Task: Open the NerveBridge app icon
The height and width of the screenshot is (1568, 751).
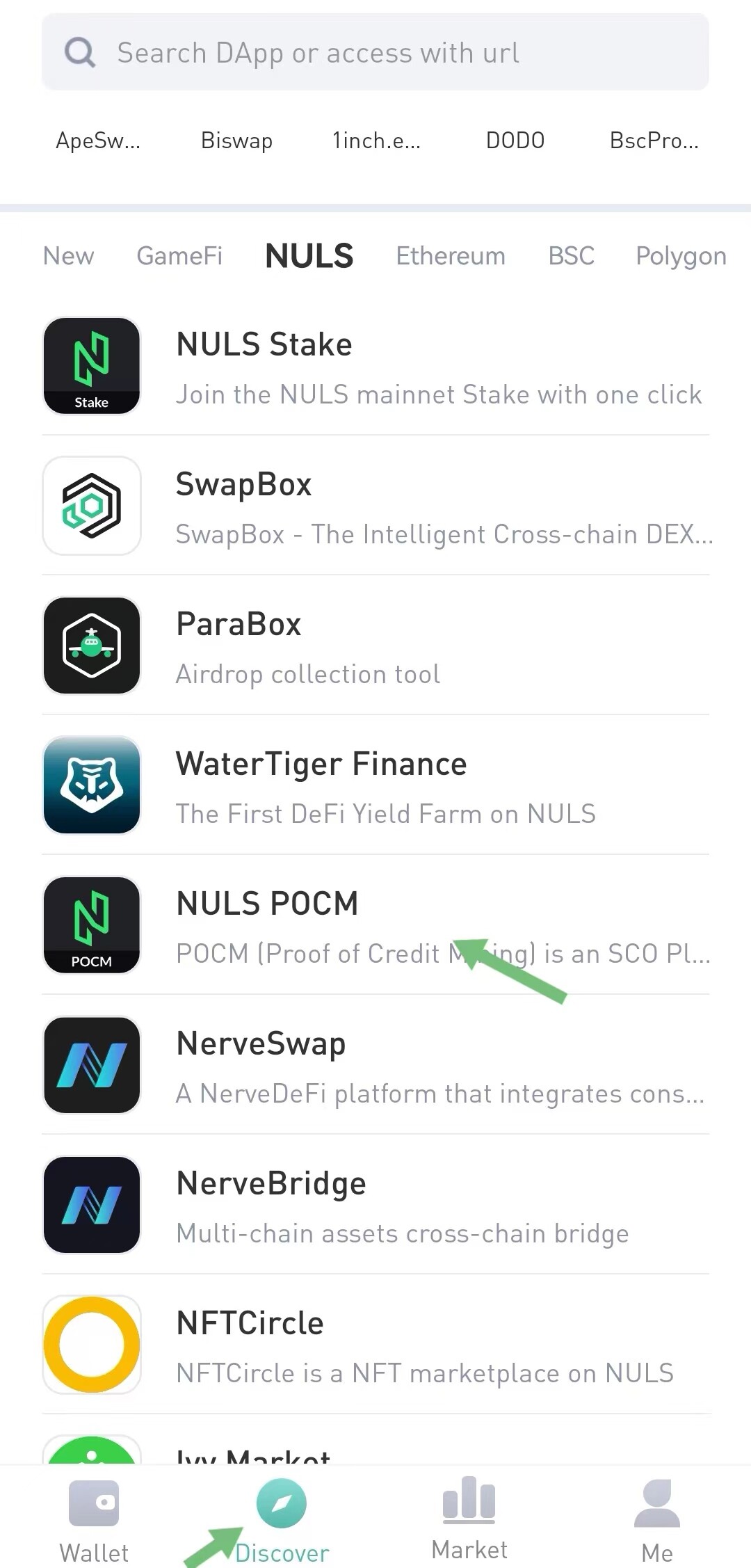Action: pyautogui.click(x=92, y=1205)
